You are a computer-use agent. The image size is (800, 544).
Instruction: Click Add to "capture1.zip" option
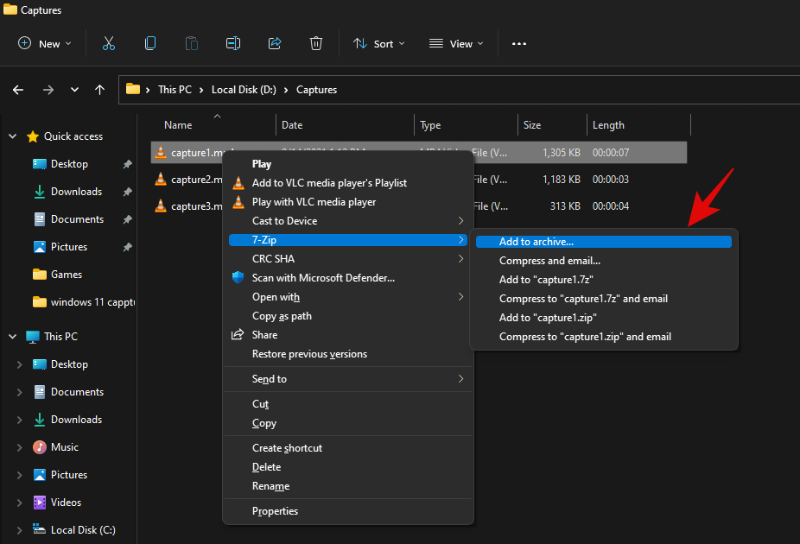click(548, 317)
